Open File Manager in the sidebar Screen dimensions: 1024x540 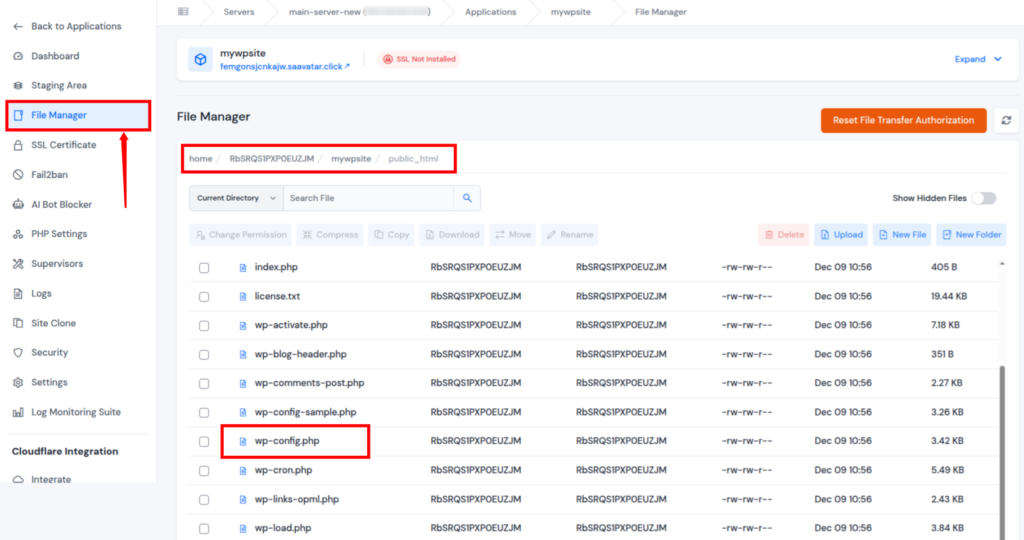78,115
